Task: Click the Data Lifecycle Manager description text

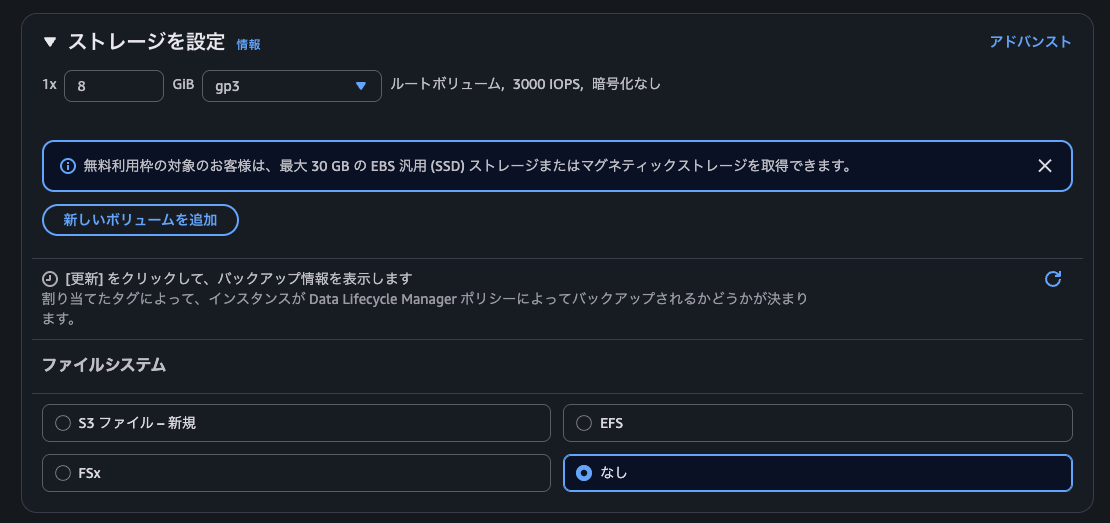Action: coord(425,309)
